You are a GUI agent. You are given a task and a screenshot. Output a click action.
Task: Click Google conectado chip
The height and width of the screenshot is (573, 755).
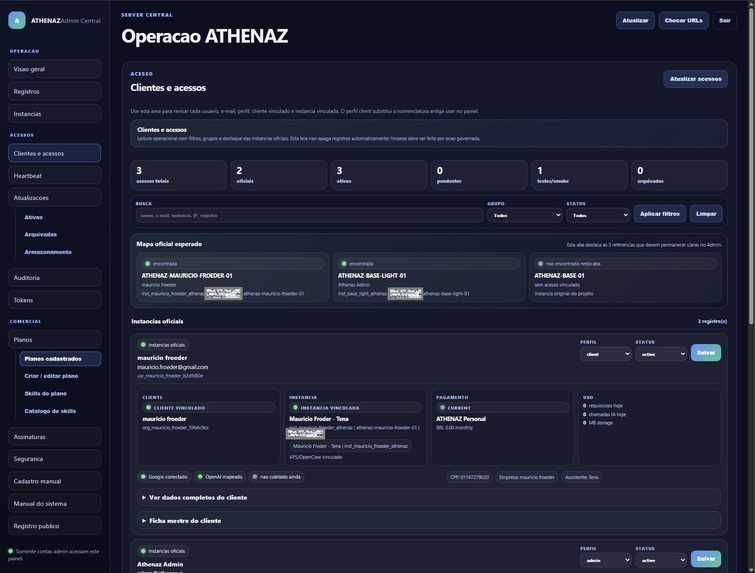click(164, 477)
